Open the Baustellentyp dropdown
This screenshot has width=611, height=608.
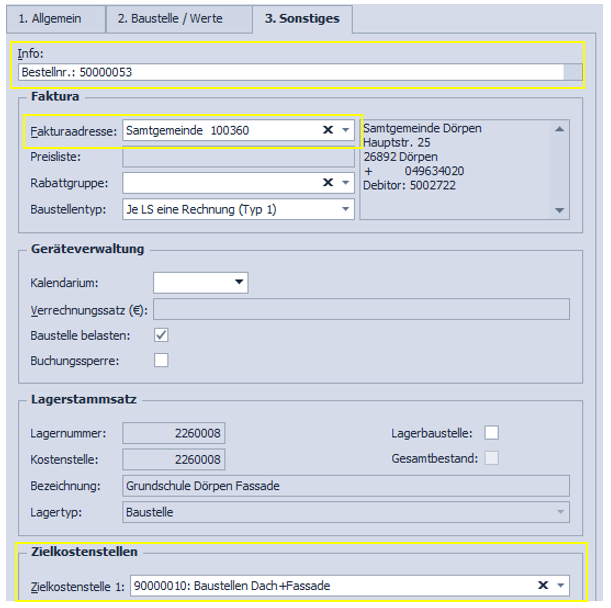pos(346,208)
